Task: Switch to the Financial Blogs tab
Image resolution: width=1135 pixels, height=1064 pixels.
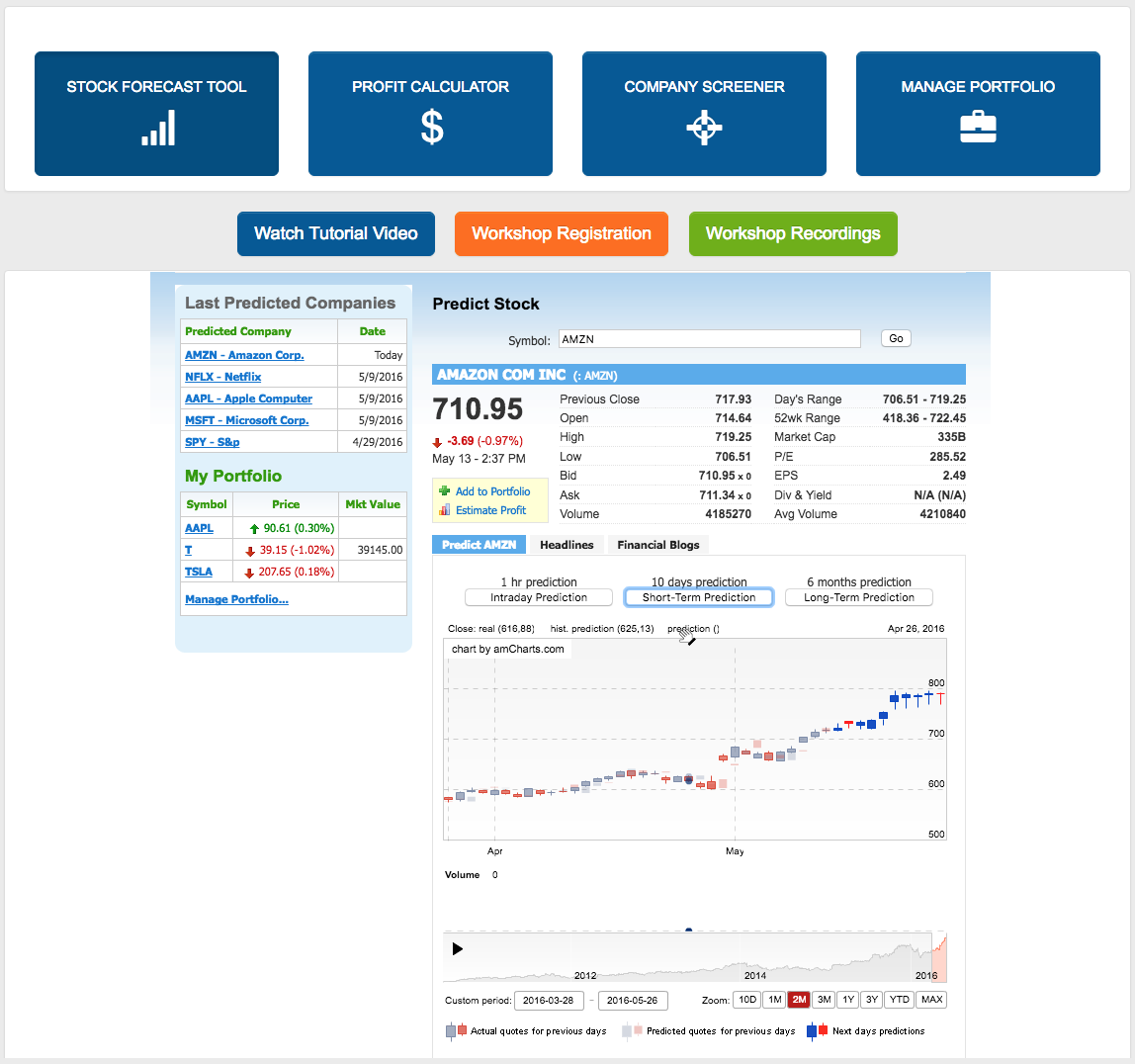Action: tap(658, 545)
